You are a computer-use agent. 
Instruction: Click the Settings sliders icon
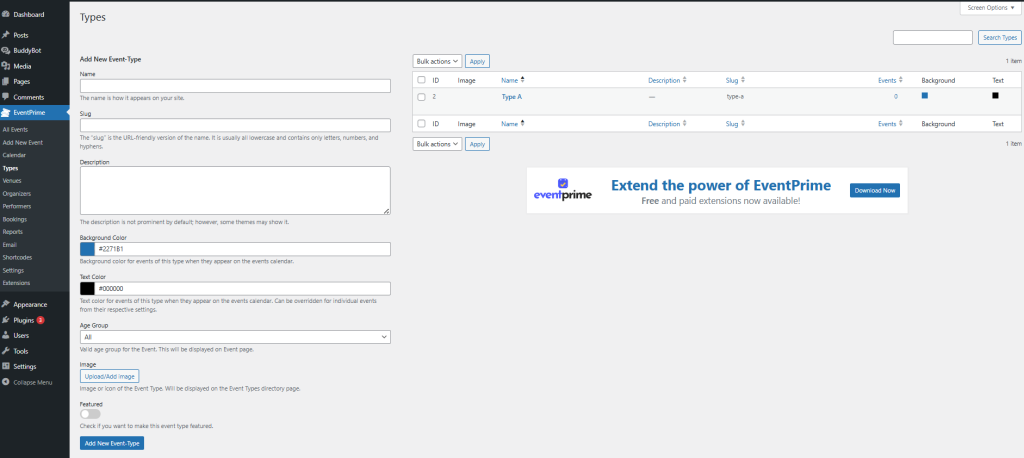pos(6,367)
